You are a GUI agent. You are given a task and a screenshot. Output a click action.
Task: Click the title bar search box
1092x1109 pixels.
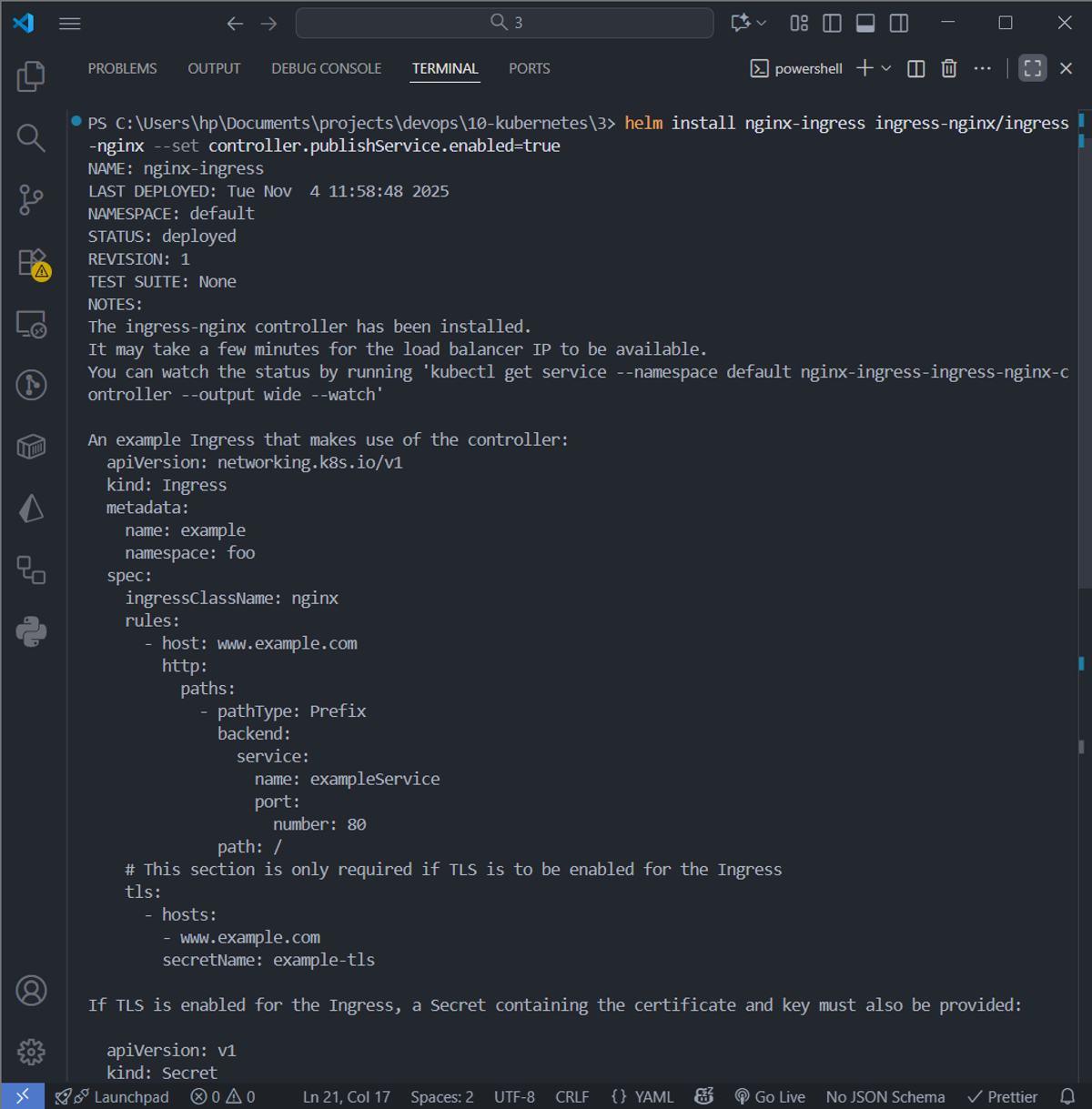coord(505,23)
